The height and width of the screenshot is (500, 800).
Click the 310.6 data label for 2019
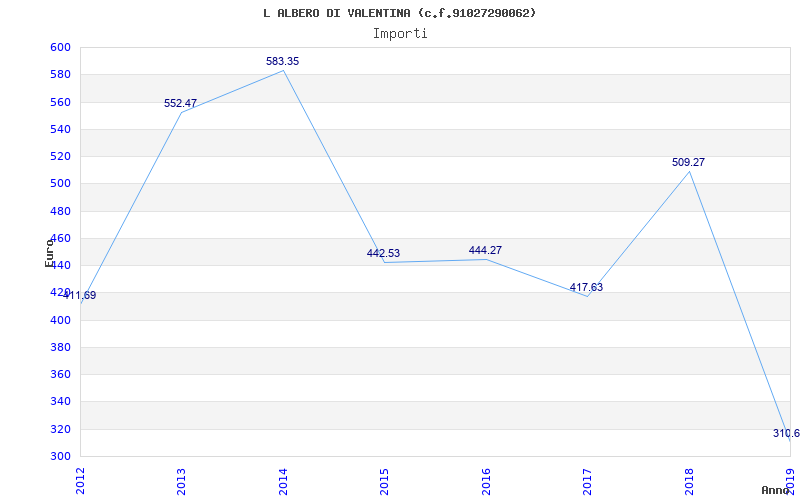coord(786,434)
